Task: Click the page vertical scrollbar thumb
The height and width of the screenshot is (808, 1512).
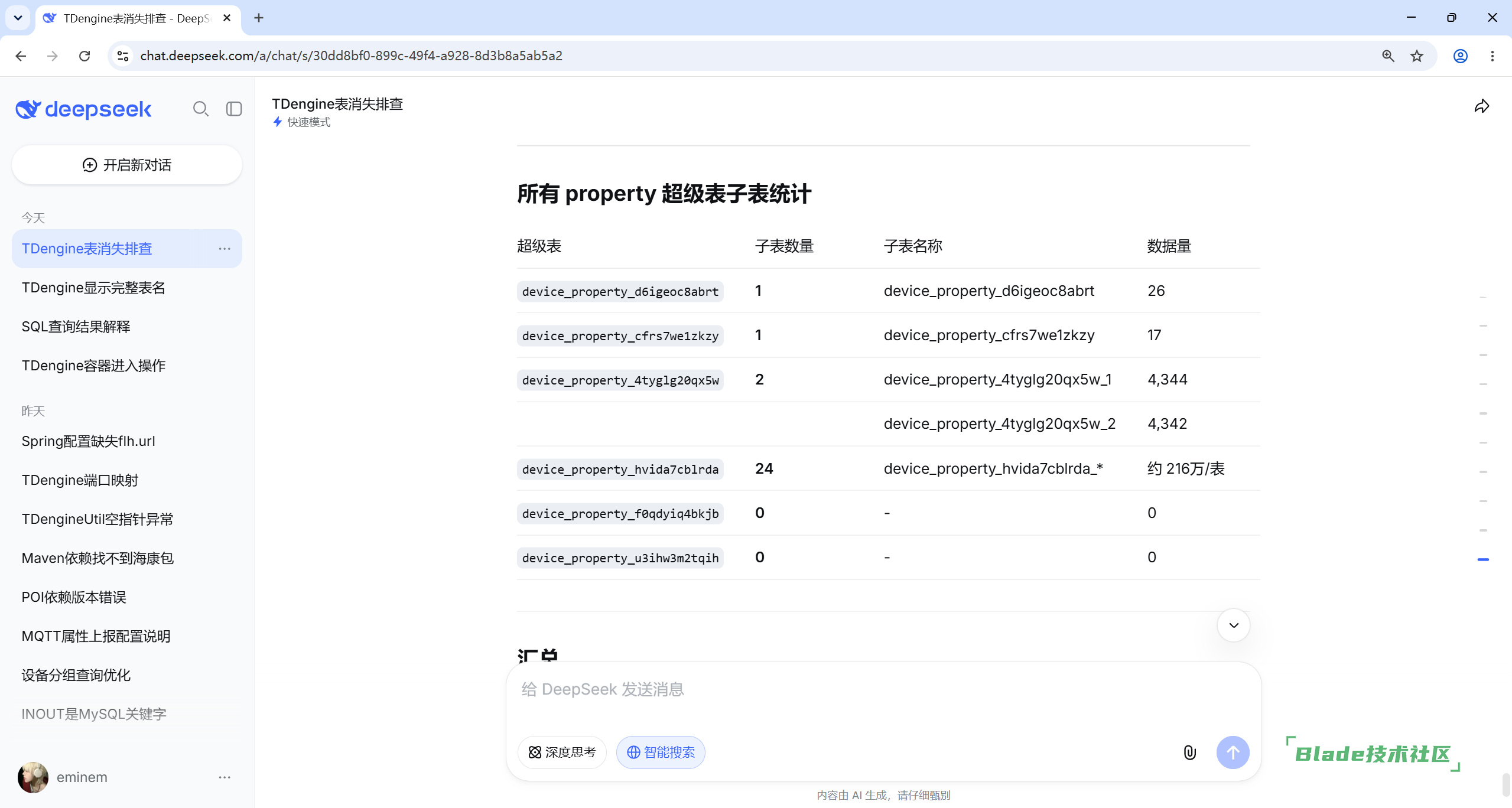Action: [1506, 784]
